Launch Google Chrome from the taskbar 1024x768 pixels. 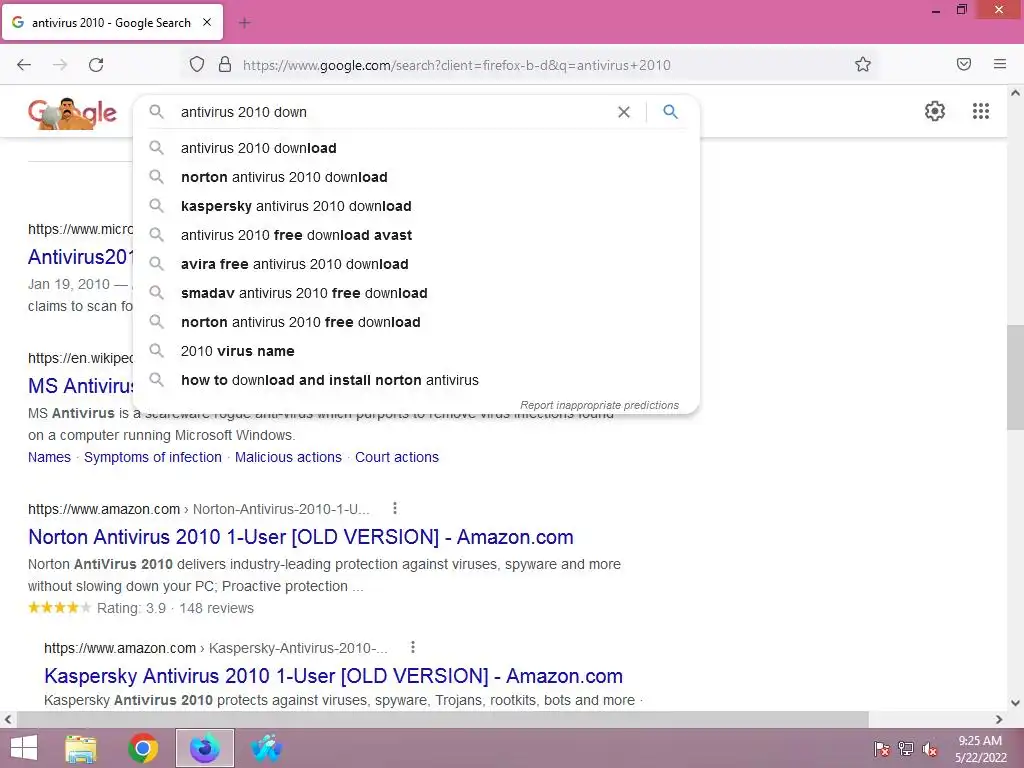143,748
